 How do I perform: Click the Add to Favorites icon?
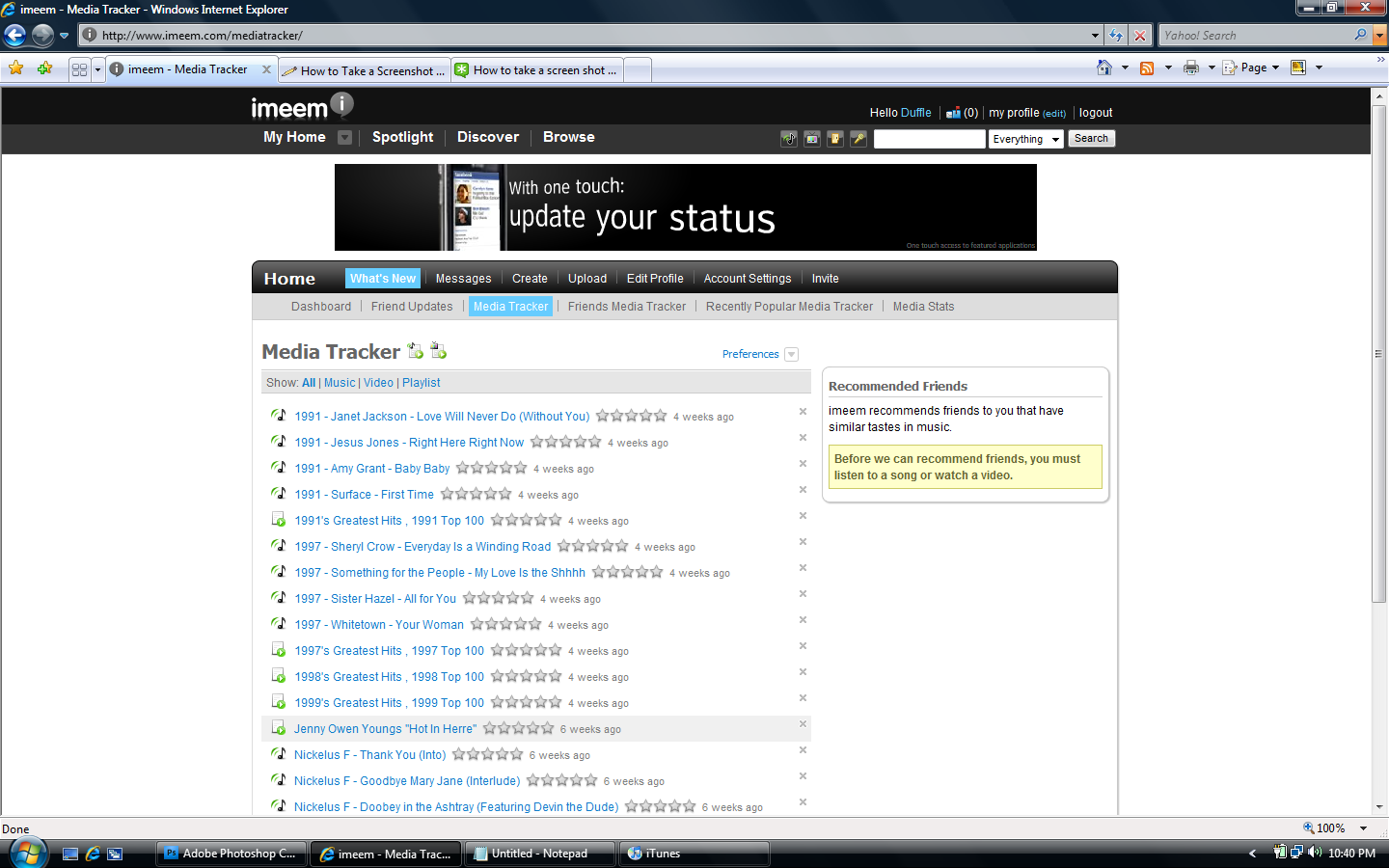[44, 68]
